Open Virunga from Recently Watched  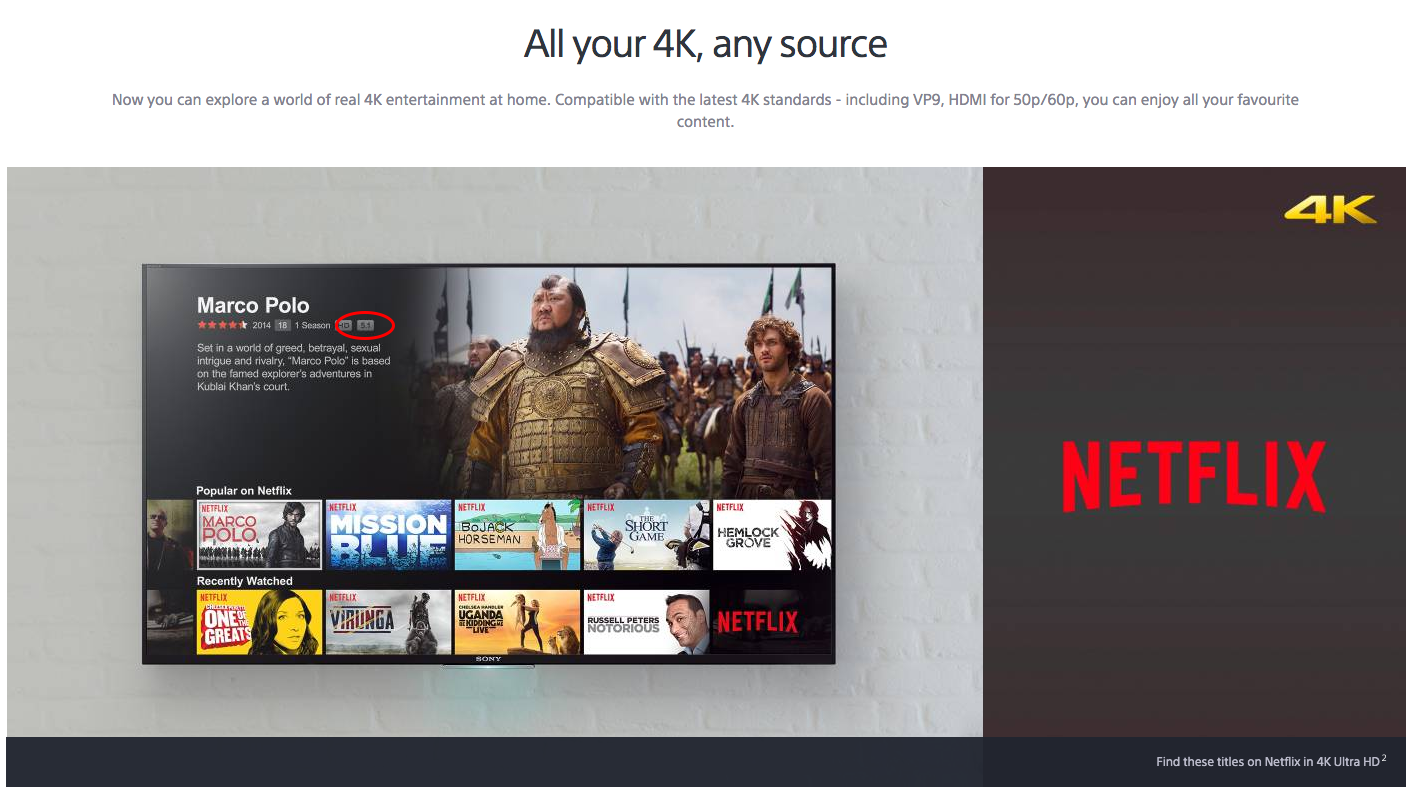pos(388,622)
